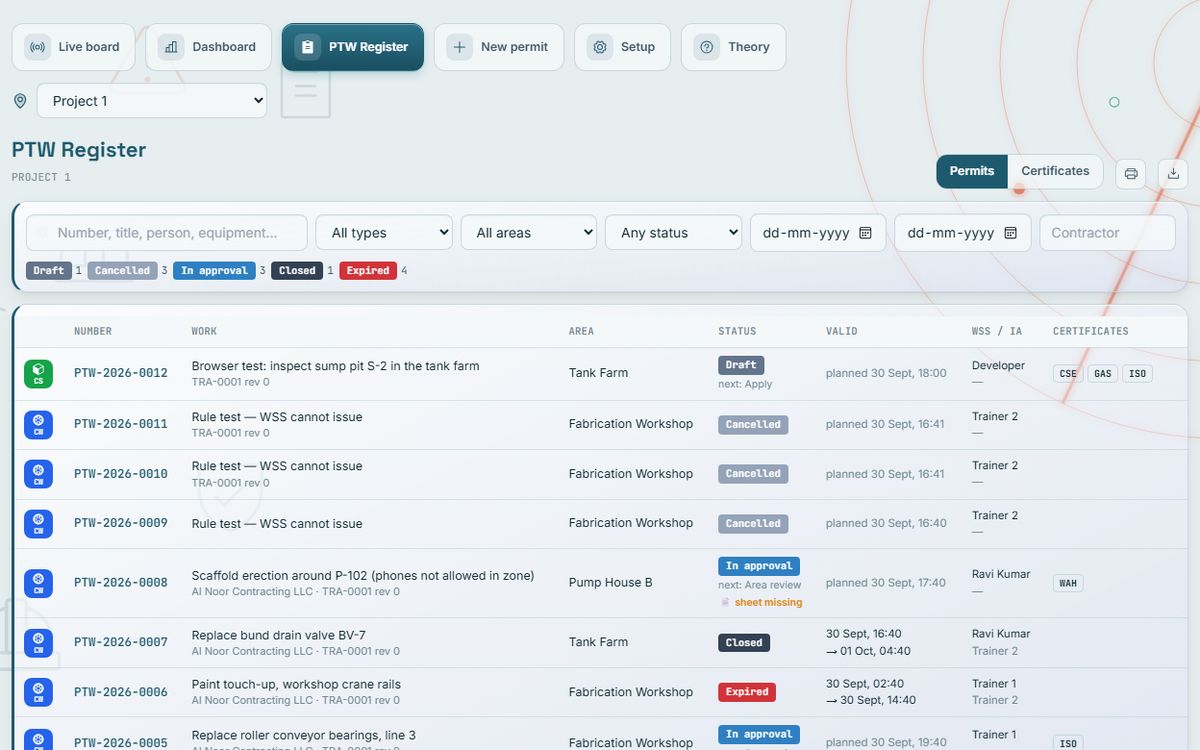The width and height of the screenshot is (1200, 750).
Task: Click the location pin icon beside Project 1
Action: 20,101
